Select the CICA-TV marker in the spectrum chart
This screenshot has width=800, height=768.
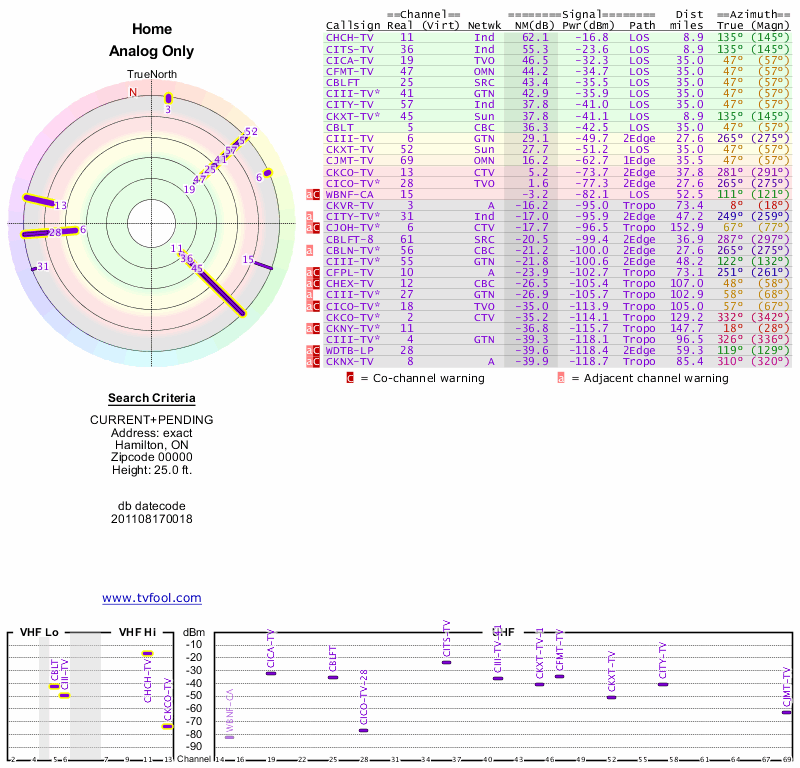tap(271, 673)
